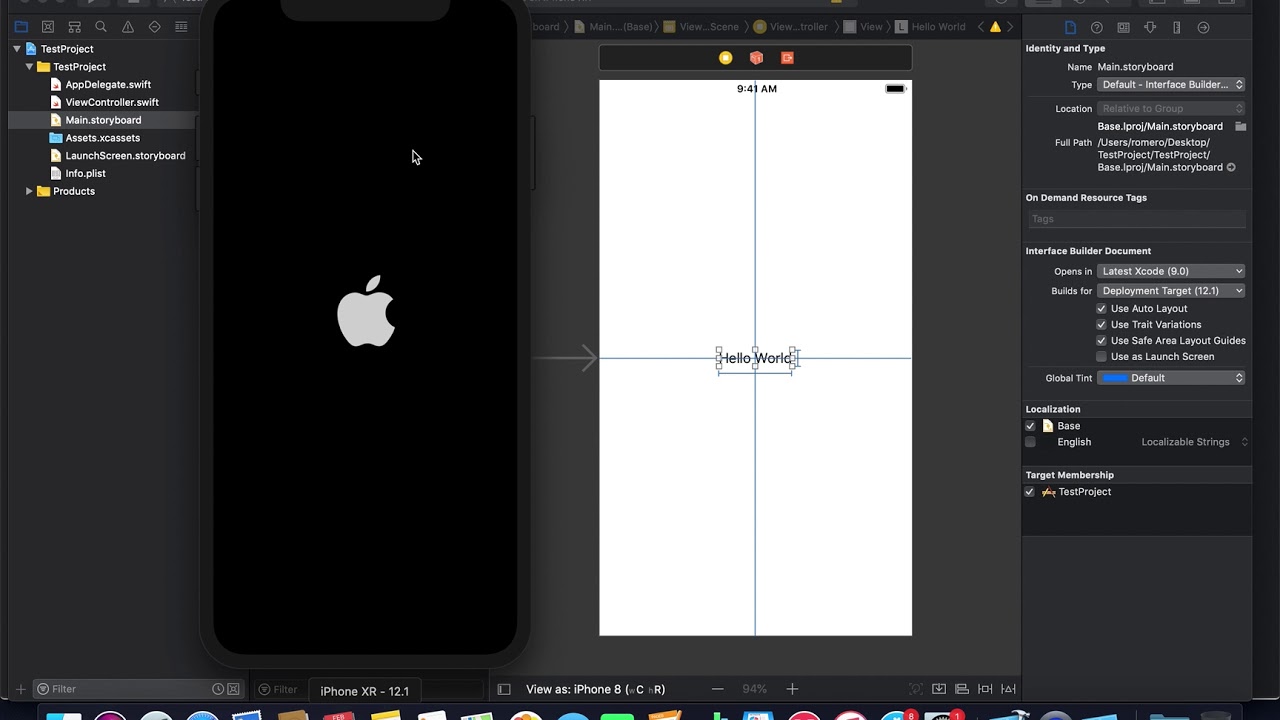The width and height of the screenshot is (1280, 720).
Task: Show the Identity inspector
Action: pyautogui.click(x=1123, y=27)
